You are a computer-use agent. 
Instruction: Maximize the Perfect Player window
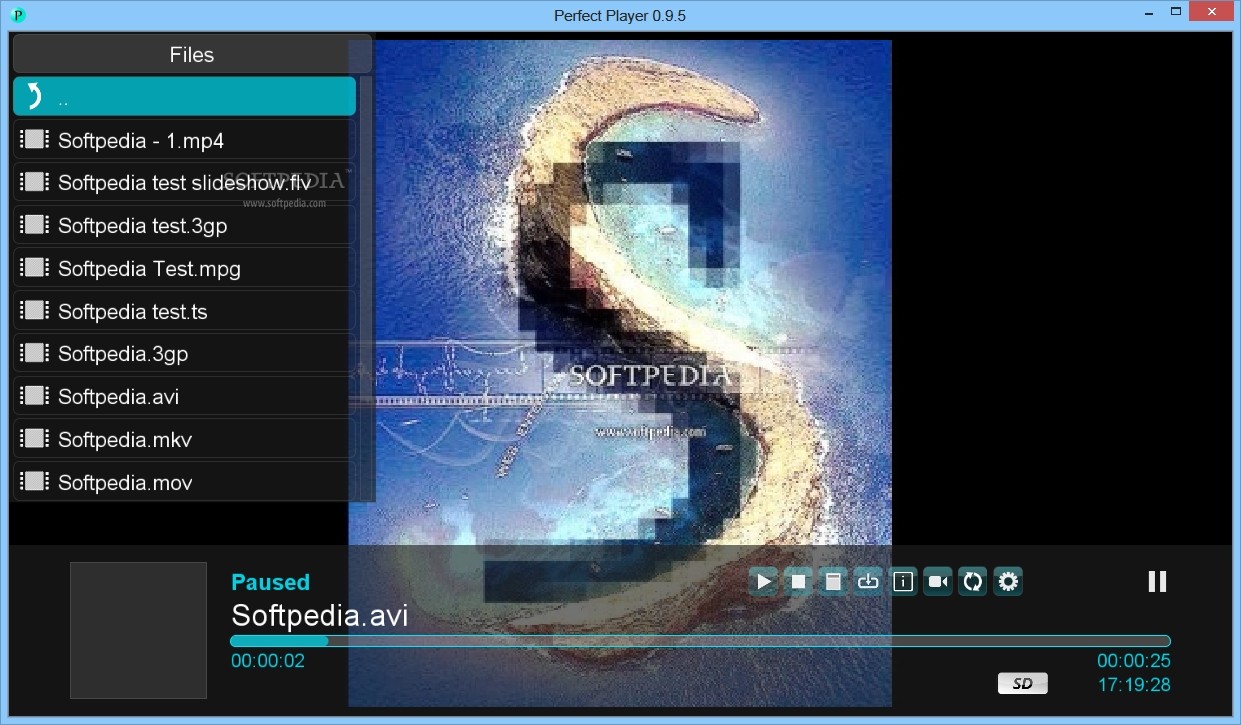coord(1178,11)
